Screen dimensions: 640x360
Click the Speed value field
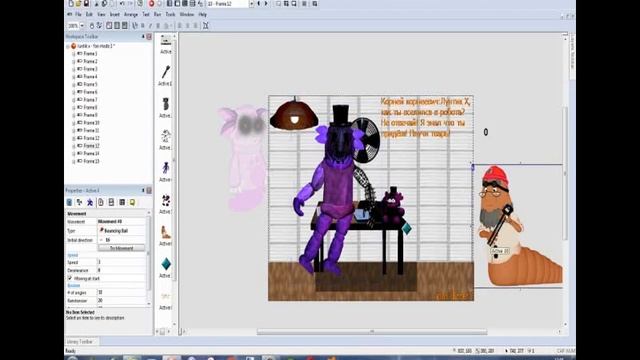121,262
